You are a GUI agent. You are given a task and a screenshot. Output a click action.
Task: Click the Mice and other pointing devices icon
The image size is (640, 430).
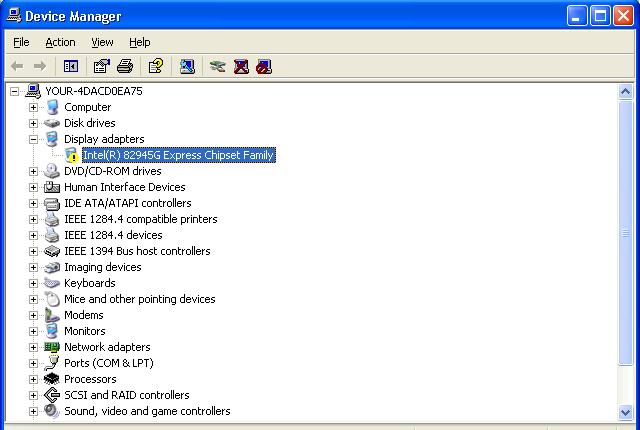(52, 299)
